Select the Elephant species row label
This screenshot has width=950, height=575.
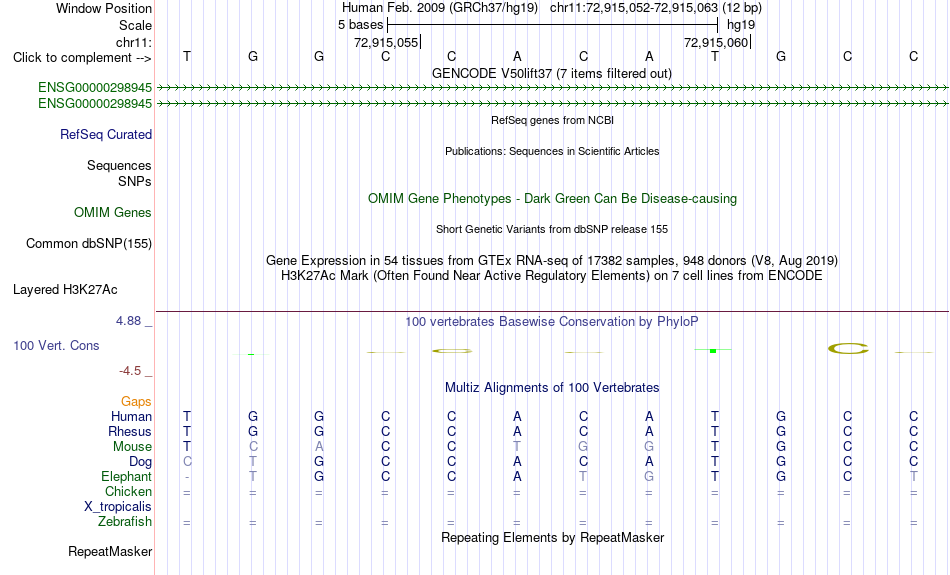click(127, 477)
